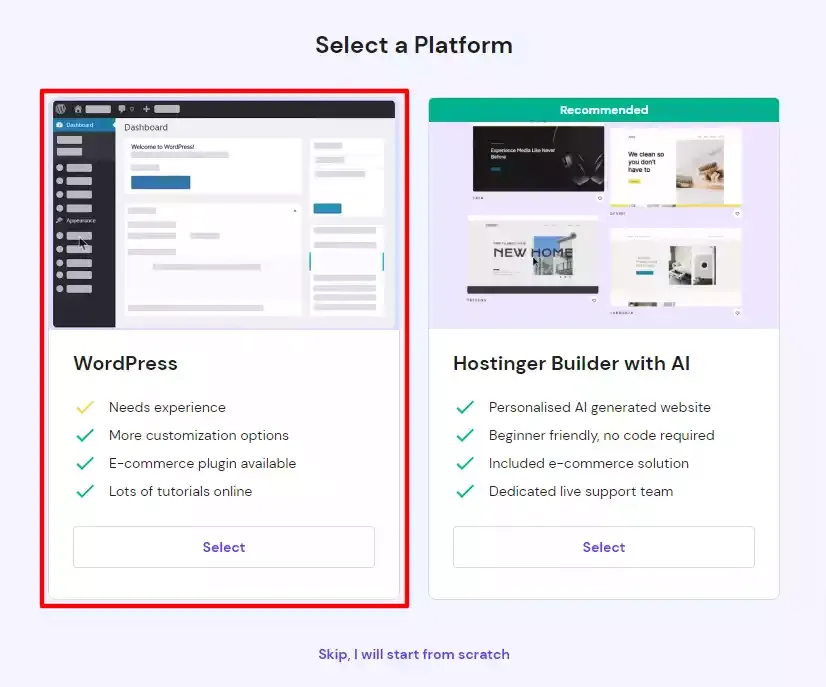Click heart icon under cleaning template
Screen dimensions: 826x687
[x=737, y=213]
